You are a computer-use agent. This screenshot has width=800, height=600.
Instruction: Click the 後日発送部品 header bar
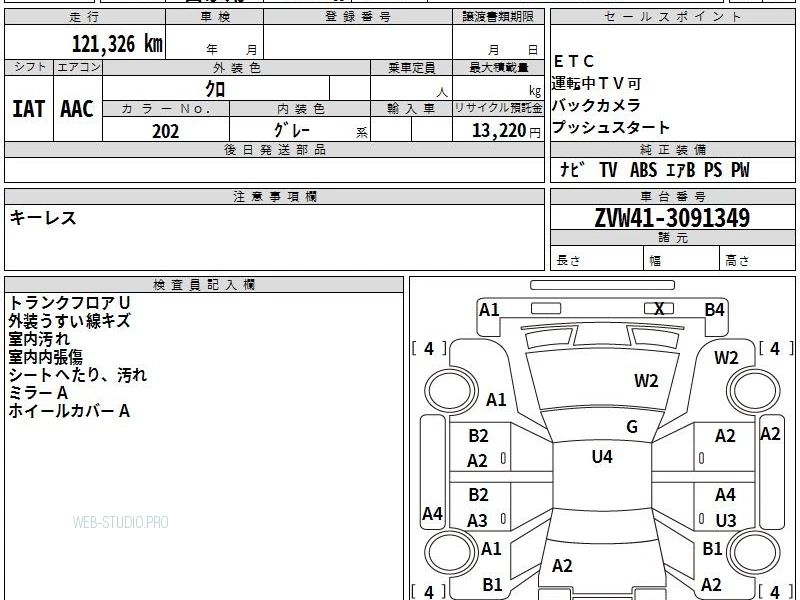[x=274, y=150]
